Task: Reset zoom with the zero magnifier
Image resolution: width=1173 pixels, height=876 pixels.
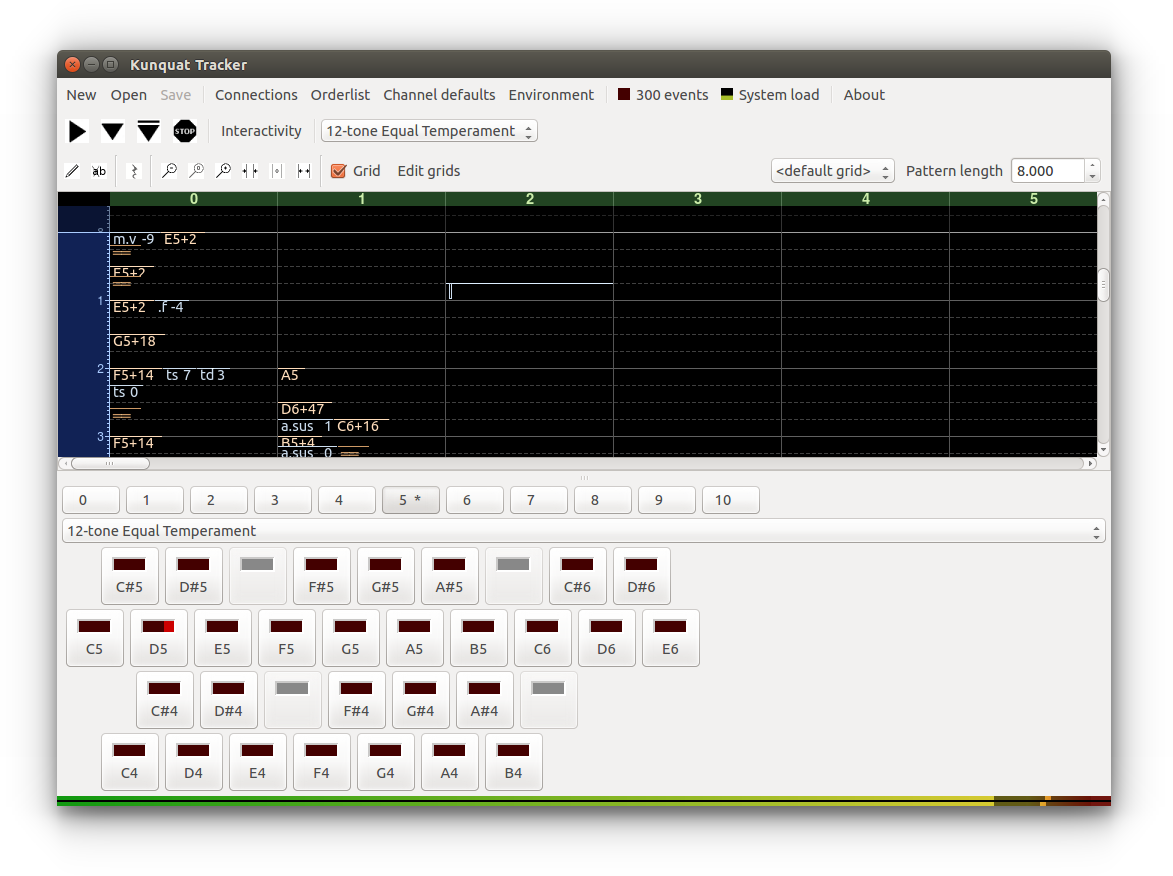Action: 197,171
